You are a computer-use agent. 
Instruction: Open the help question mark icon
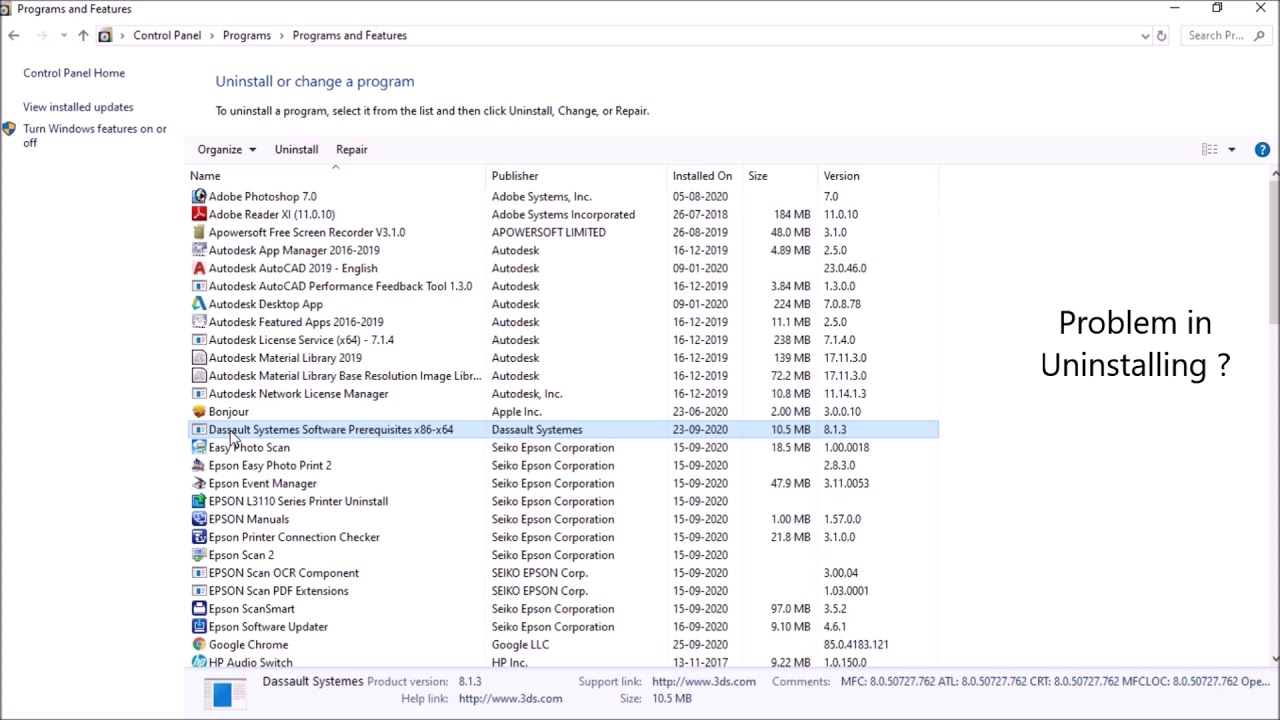pyautogui.click(x=1262, y=150)
